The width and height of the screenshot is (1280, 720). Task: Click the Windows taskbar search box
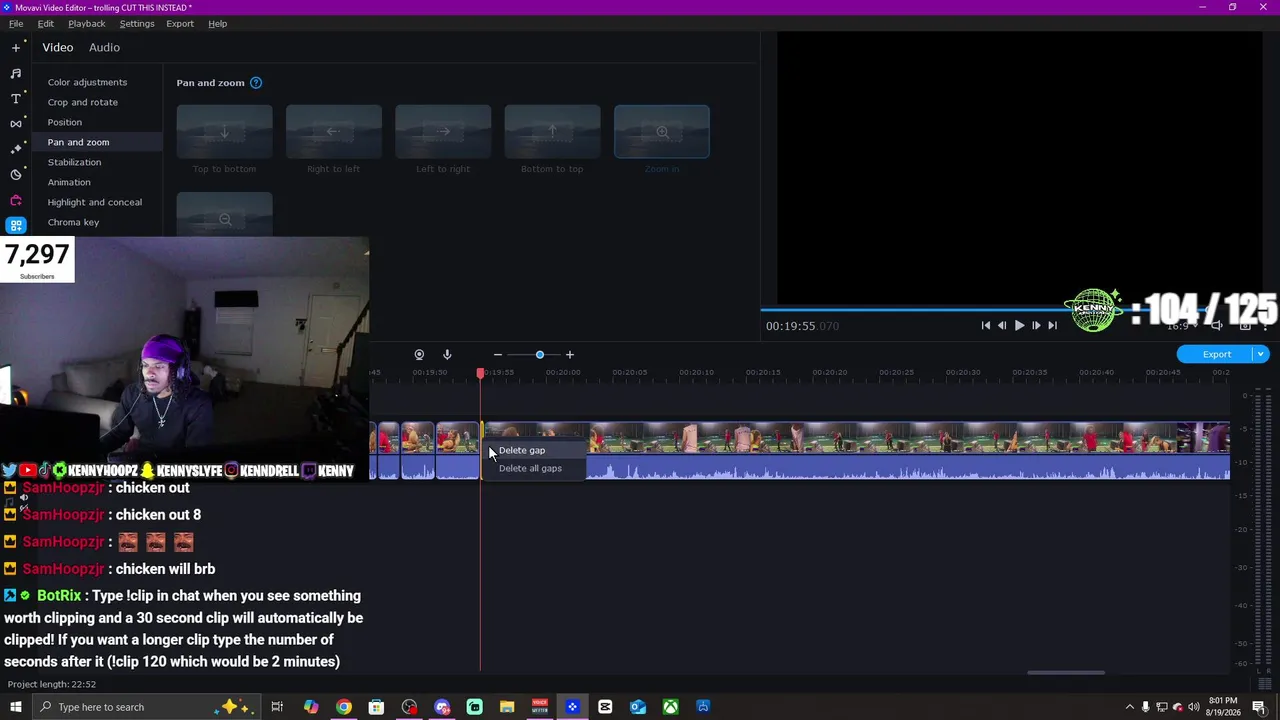146,707
